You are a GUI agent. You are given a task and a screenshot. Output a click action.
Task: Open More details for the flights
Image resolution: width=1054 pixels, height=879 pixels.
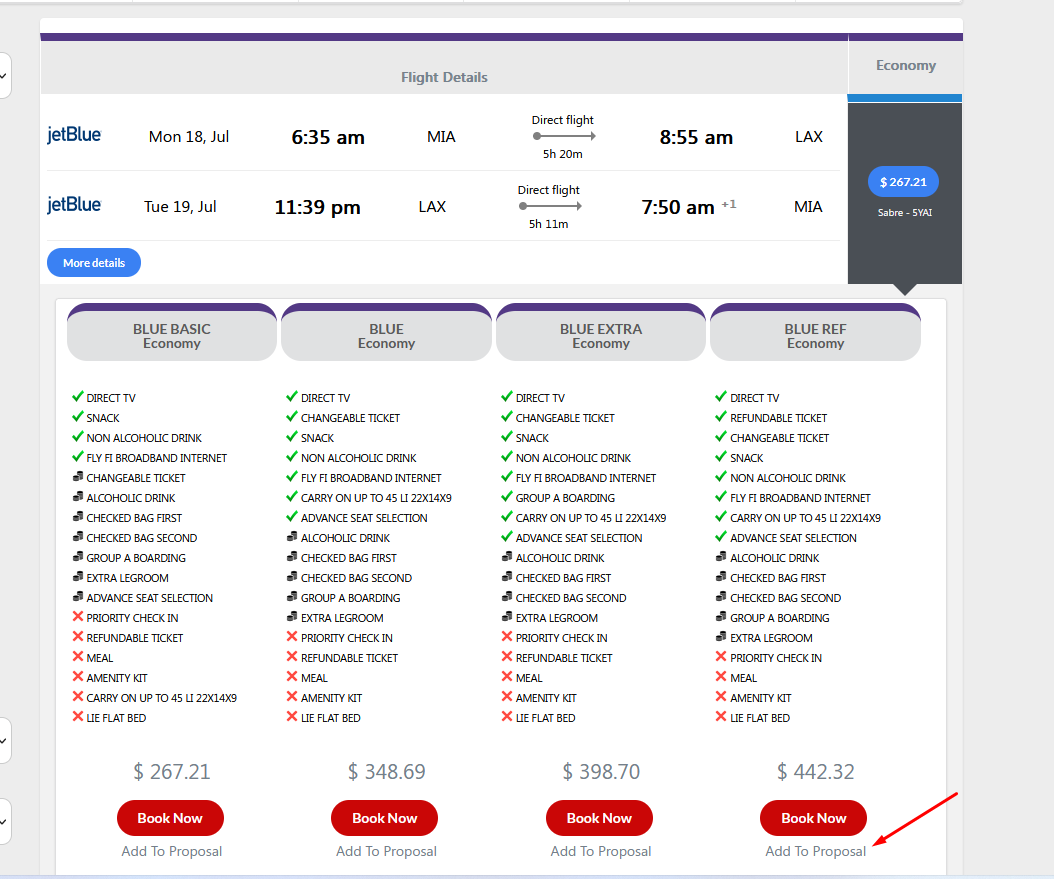coord(93,263)
